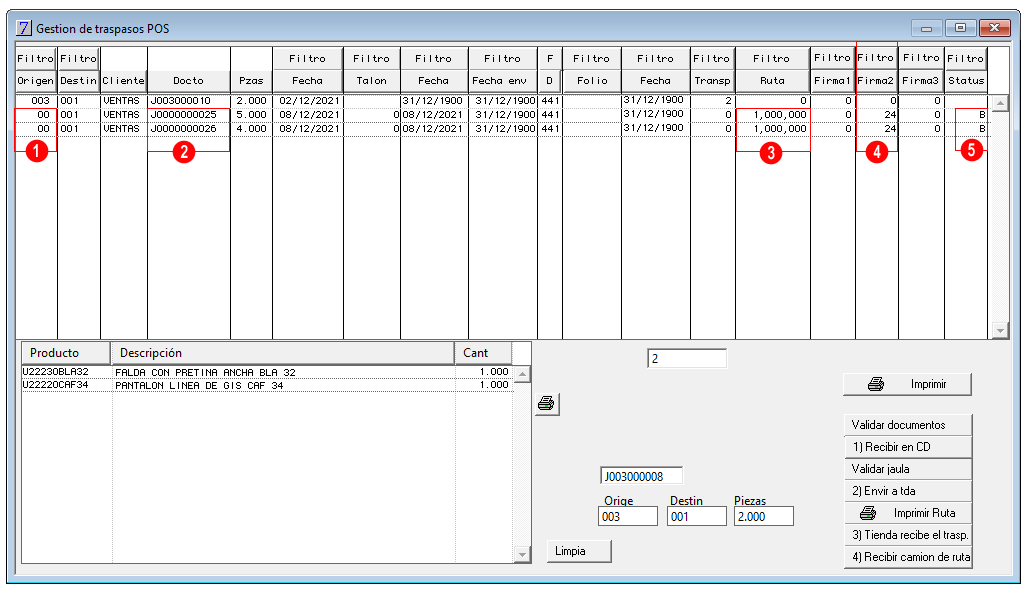This screenshot has width=1029, height=594.
Task: Click the Filtro button above Destin column
Action: click(x=79, y=58)
